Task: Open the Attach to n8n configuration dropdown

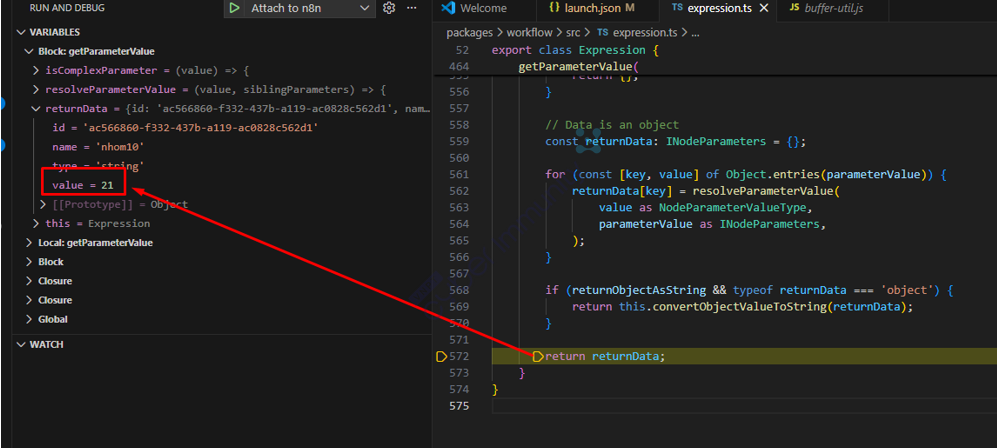Action: click(310, 8)
